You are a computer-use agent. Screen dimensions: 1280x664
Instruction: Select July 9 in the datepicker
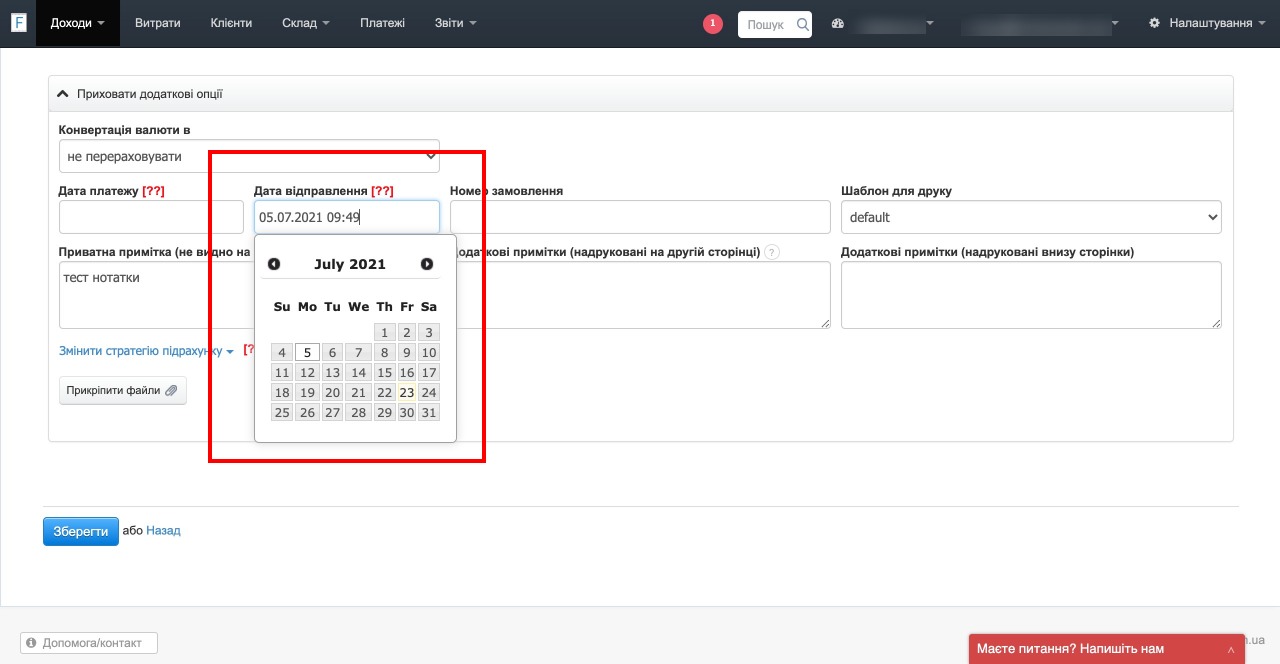point(407,352)
